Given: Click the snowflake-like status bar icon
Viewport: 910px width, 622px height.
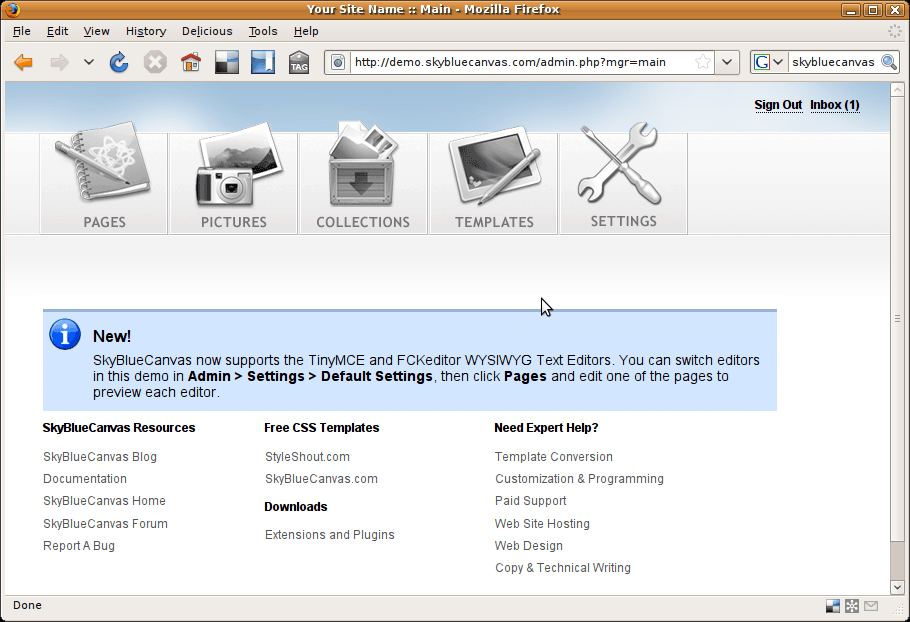Looking at the screenshot, I should click(x=851, y=606).
